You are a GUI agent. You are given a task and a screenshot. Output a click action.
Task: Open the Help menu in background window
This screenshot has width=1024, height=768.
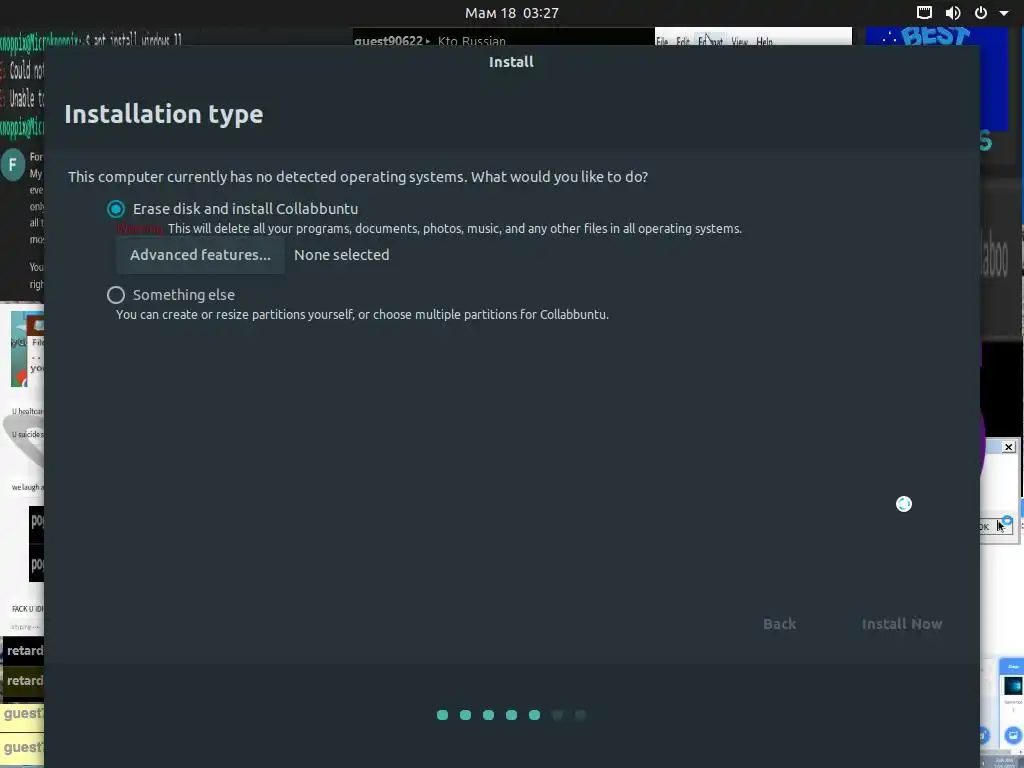coord(764,41)
